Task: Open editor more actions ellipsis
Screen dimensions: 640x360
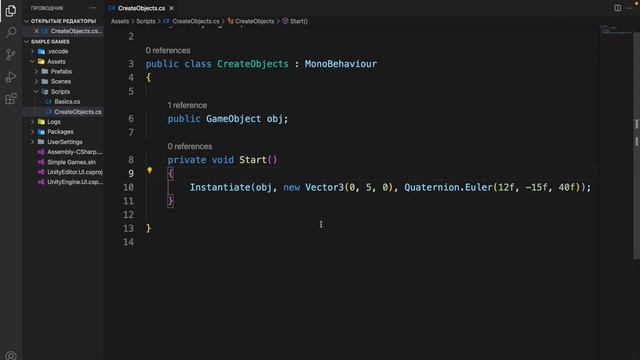Action: click(x=629, y=8)
